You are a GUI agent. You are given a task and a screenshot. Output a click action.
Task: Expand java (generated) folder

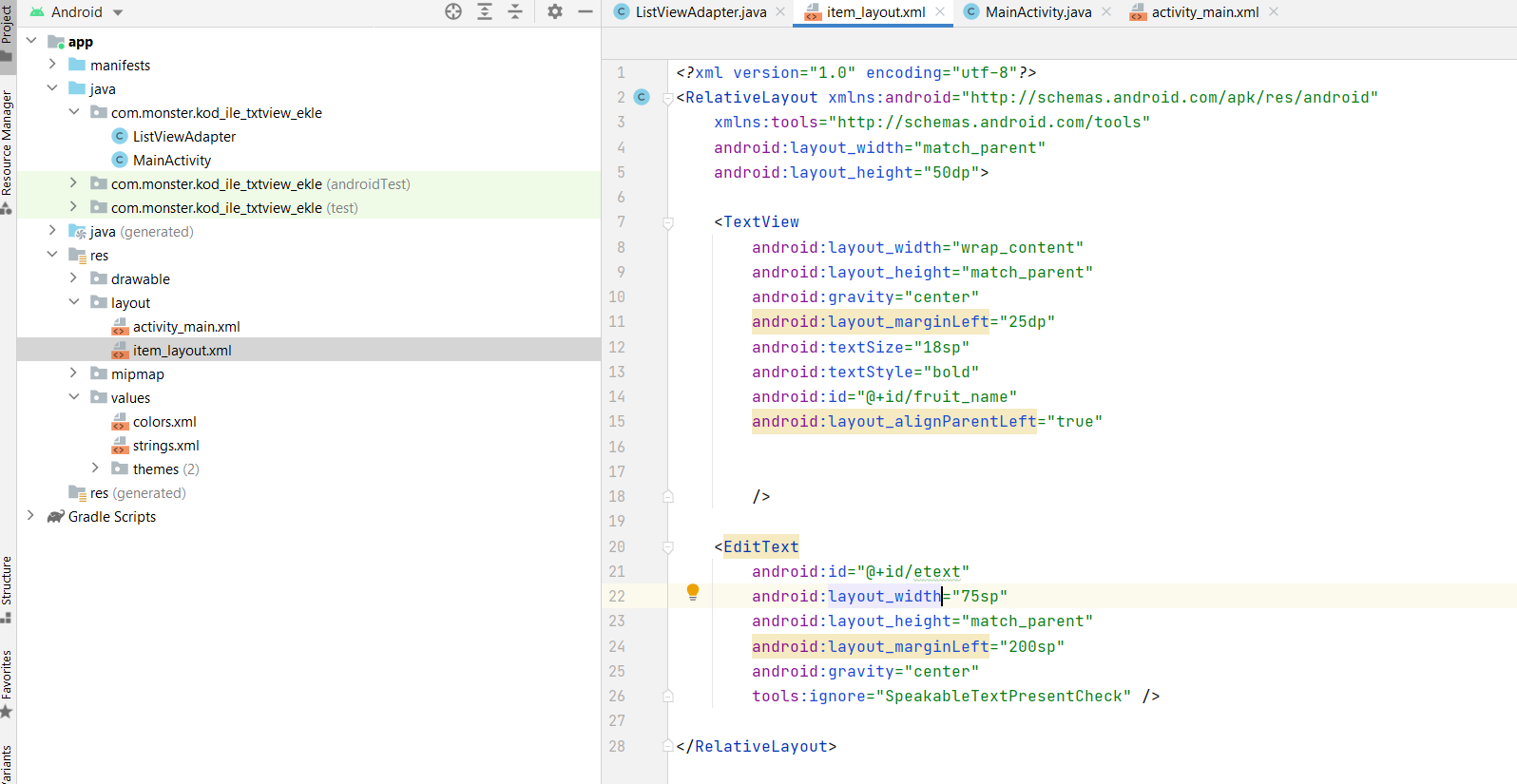tap(52, 231)
